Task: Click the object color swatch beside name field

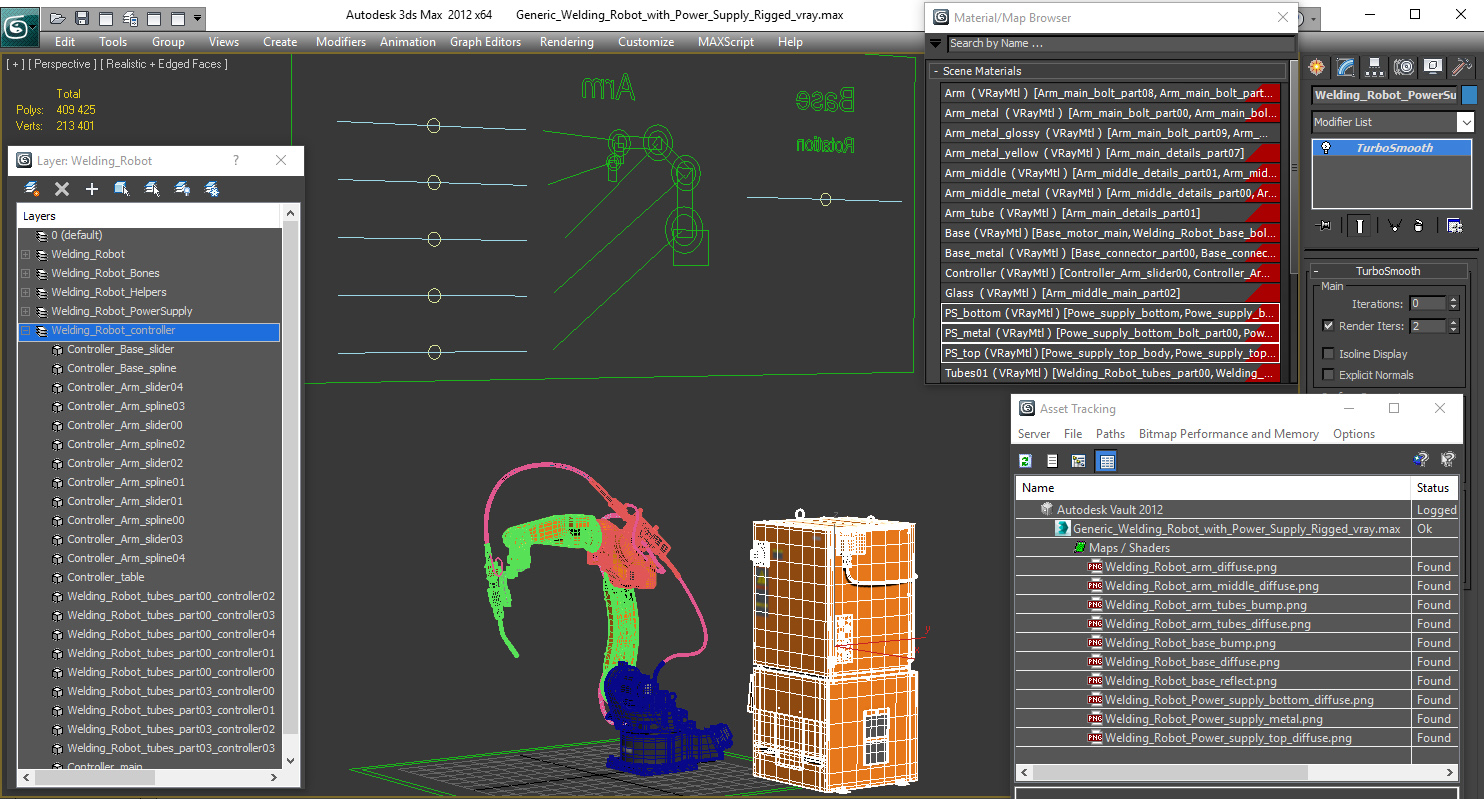Action: (x=1469, y=95)
